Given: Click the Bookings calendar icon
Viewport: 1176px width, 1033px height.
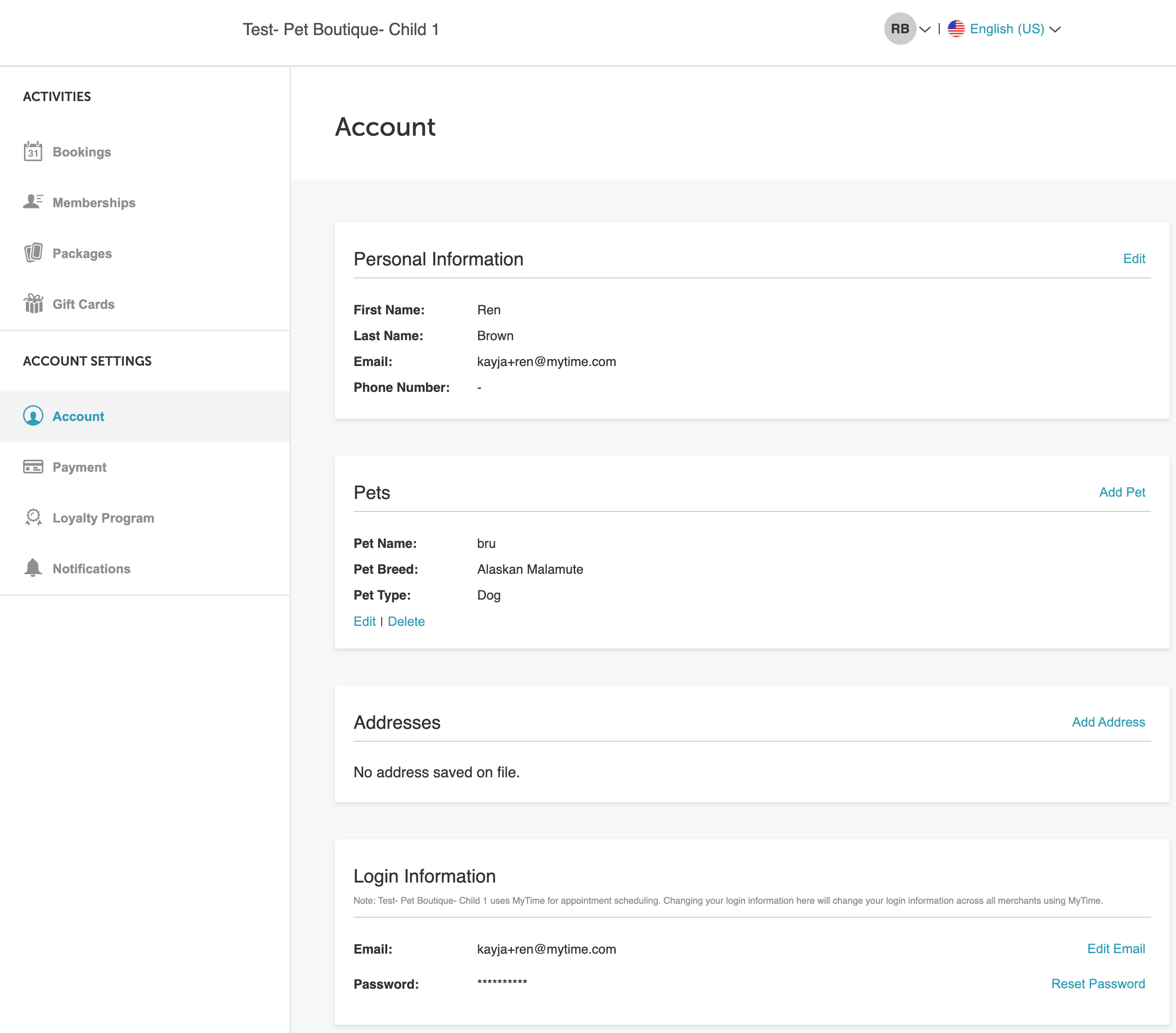Looking at the screenshot, I should click(33, 151).
